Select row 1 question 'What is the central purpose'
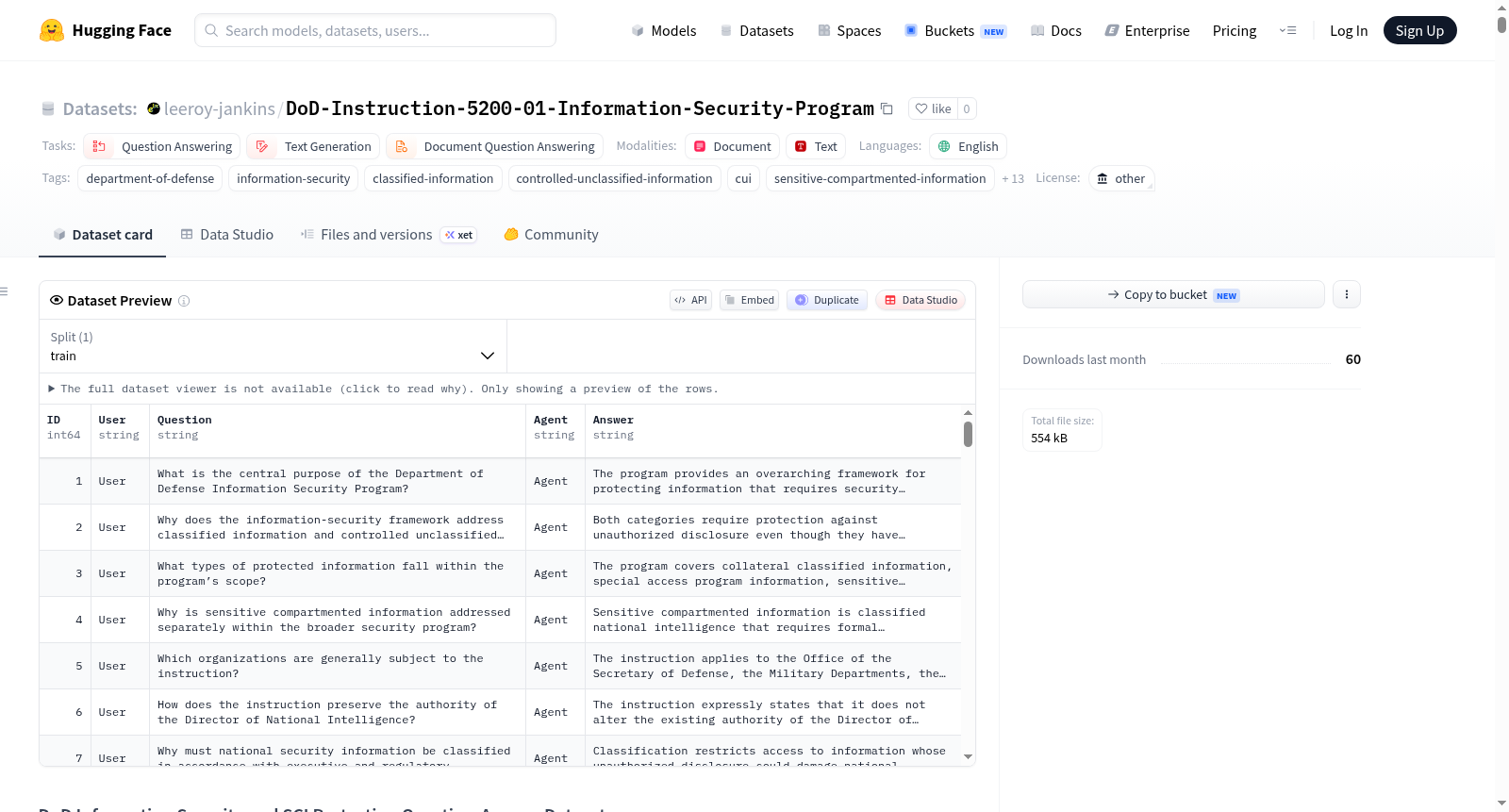Viewport: 1509px width, 812px height. pos(337,481)
